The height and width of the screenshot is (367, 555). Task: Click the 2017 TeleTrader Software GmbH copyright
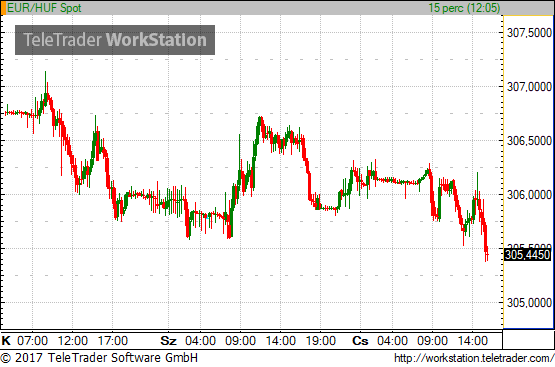click(x=99, y=357)
